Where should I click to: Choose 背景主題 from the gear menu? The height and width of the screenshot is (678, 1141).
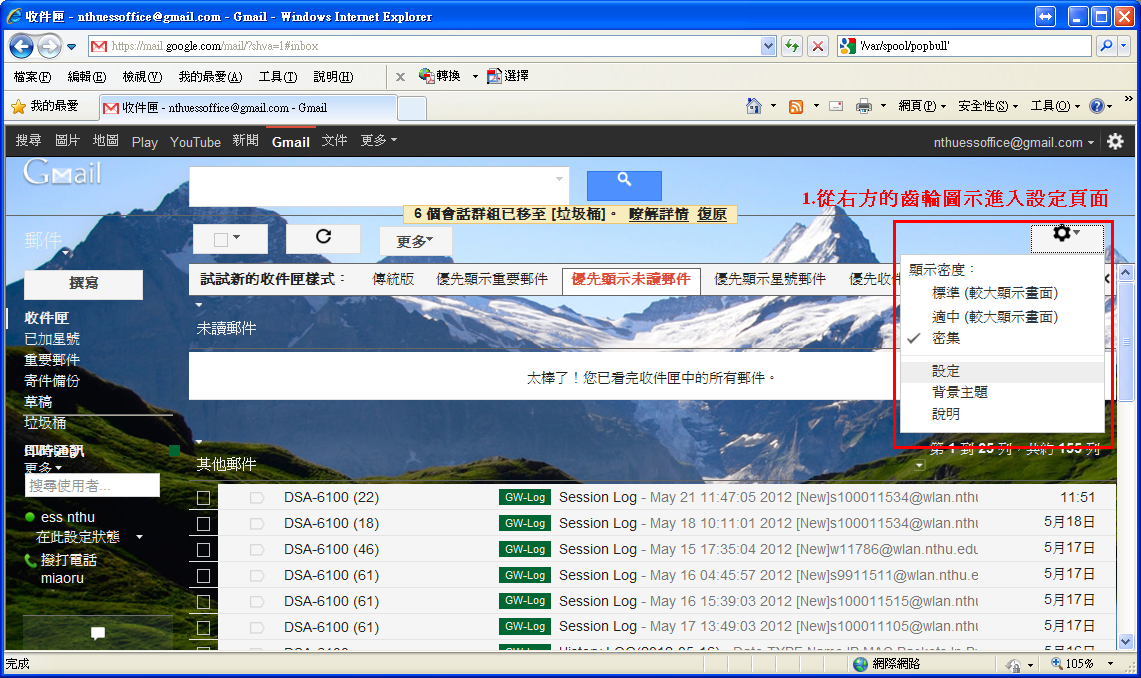960,392
